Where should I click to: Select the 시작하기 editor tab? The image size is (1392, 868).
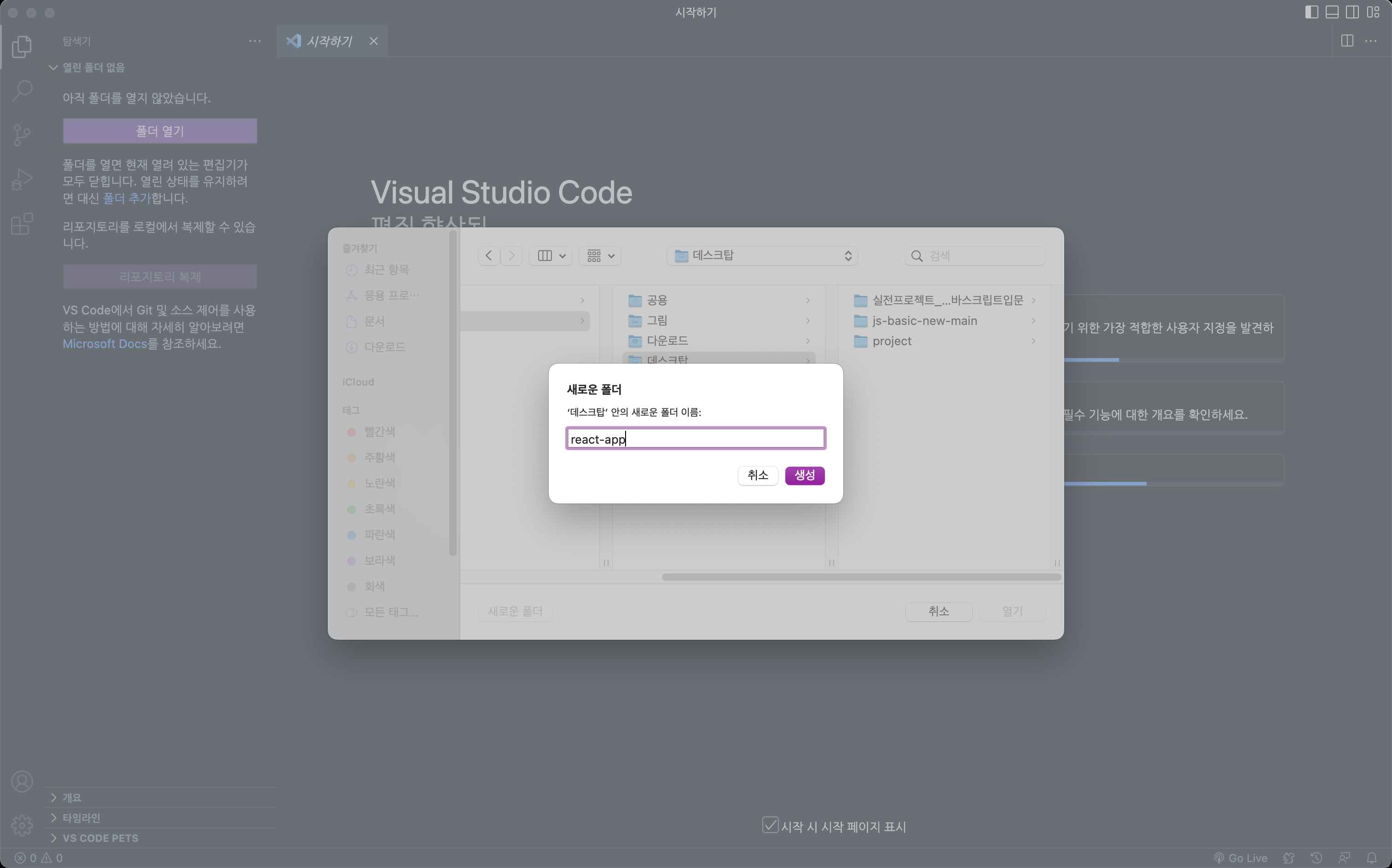[332, 41]
